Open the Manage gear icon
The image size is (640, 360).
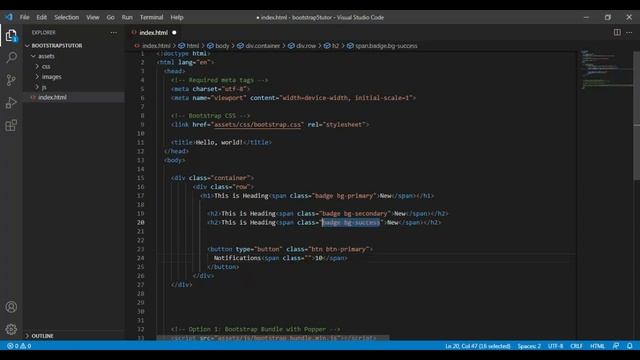(11, 329)
